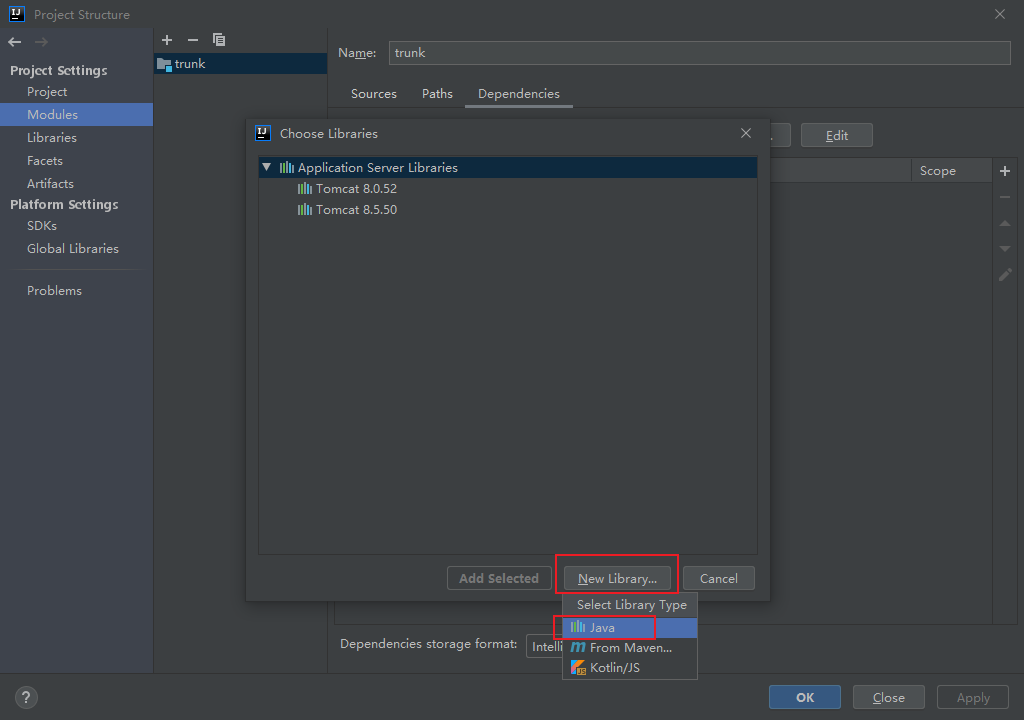Click the Scope column header
The height and width of the screenshot is (720, 1024).
tap(951, 171)
